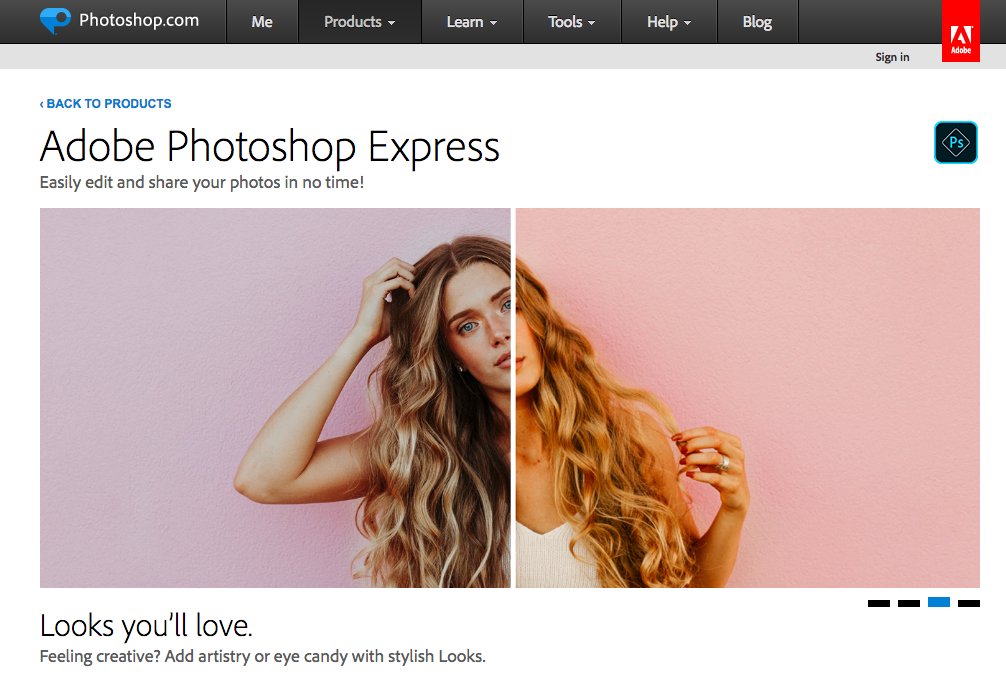Click the Photoshop.com site name
This screenshot has height=679, width=1006.
(x=139, y=20)
